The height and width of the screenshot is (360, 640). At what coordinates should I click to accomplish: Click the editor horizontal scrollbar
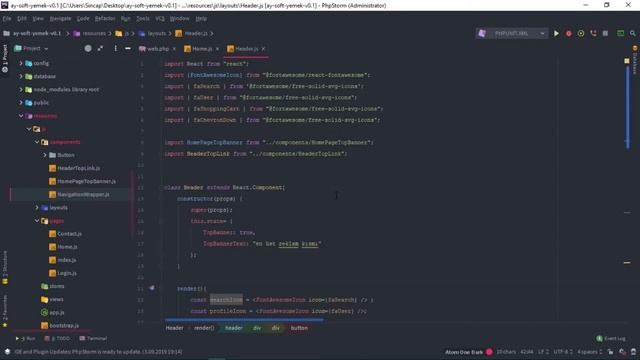click(x=244, y=320)
